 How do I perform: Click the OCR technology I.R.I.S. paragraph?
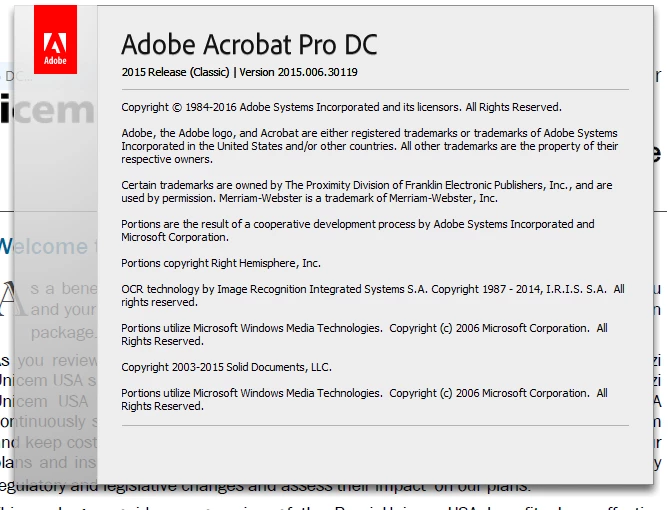click(x=373, y=296)
